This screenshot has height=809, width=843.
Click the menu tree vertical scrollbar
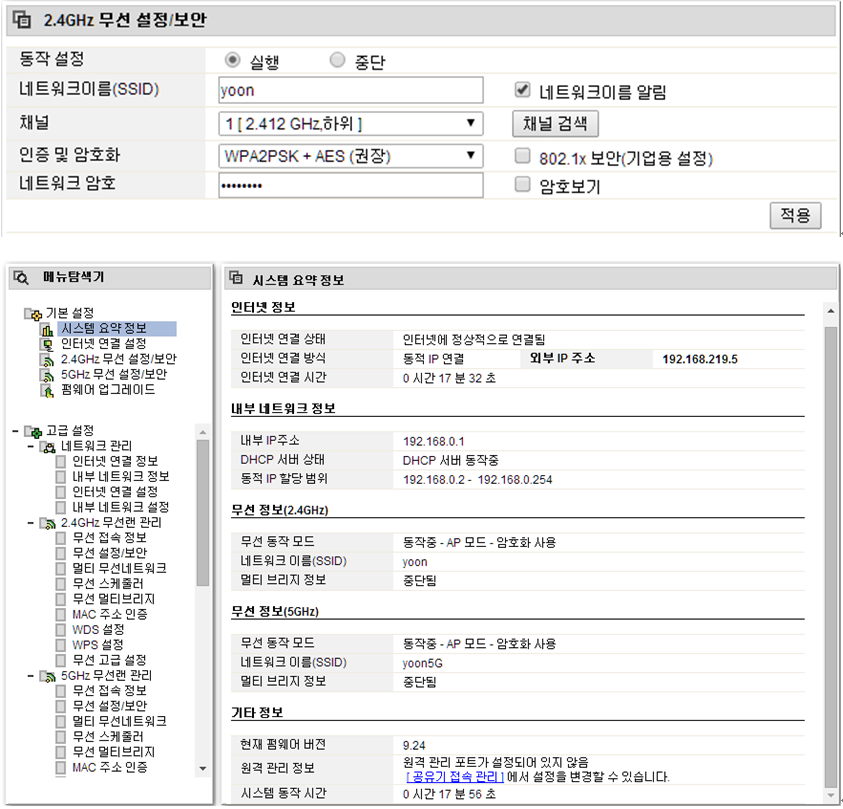coord(203,600)
